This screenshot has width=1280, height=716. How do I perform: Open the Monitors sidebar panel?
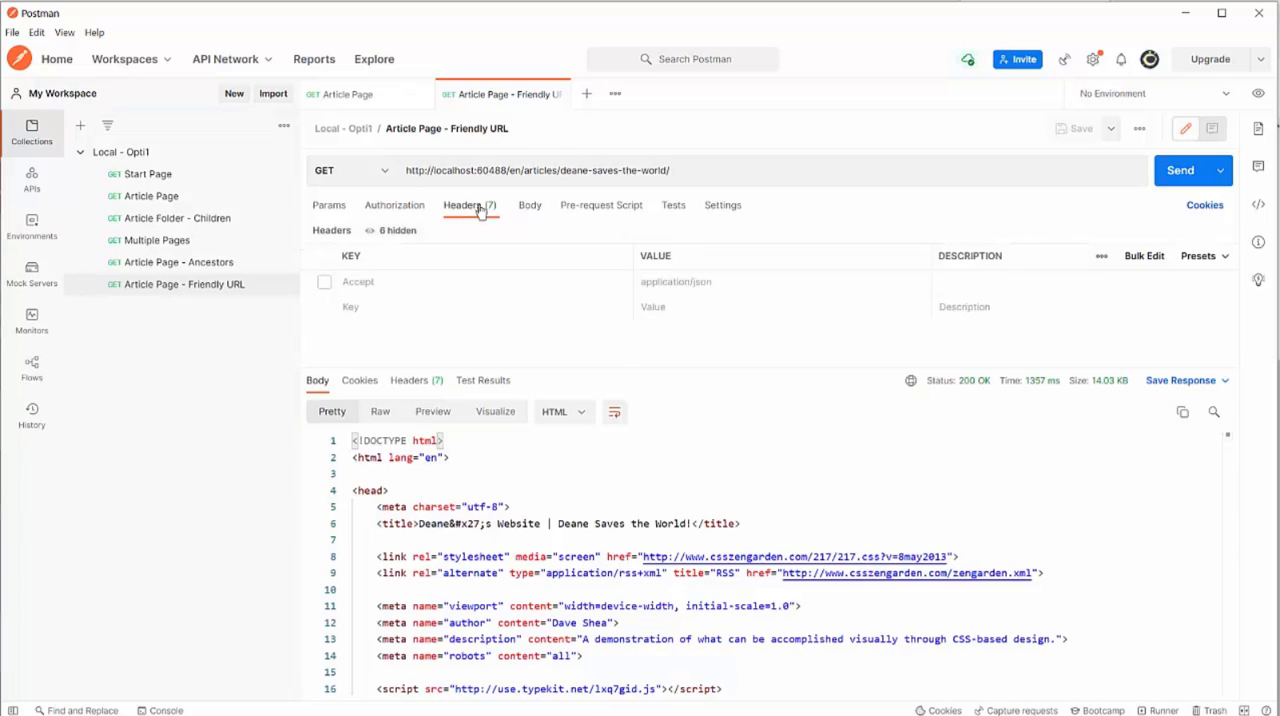click(31, 320)
